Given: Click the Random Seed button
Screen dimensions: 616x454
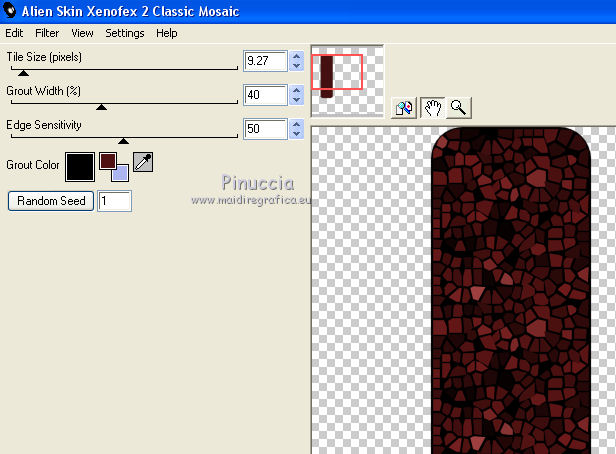Looking at the screenshot, I should (51, 201).
